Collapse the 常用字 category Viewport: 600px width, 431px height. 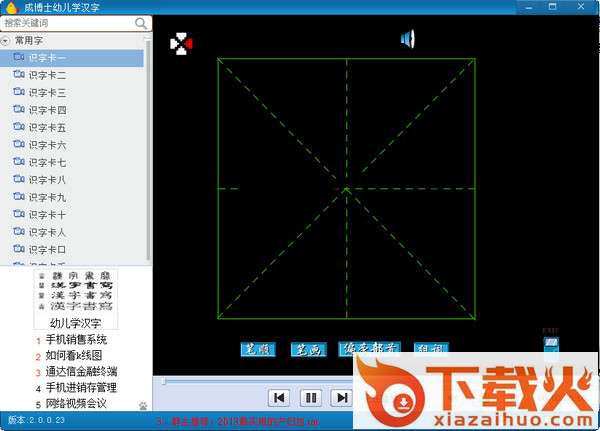[6, 41]
